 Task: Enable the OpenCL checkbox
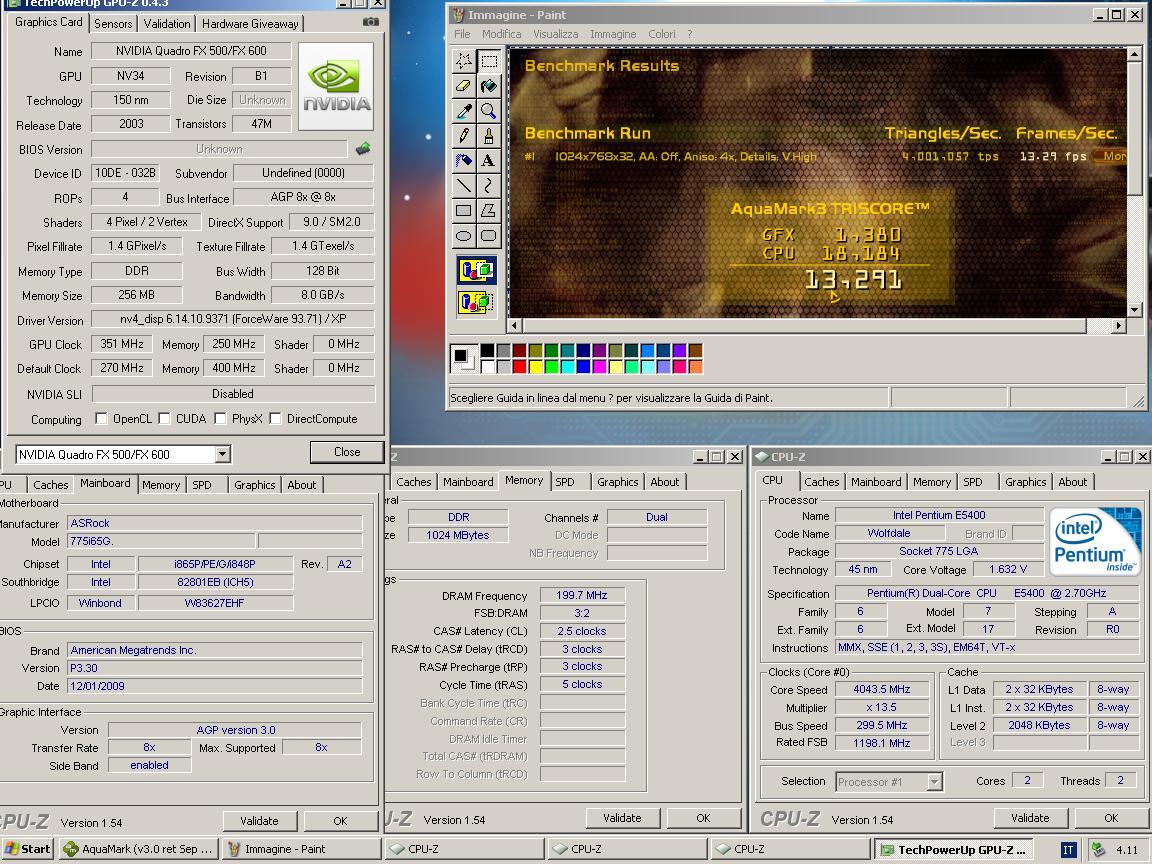click(101, 419)
